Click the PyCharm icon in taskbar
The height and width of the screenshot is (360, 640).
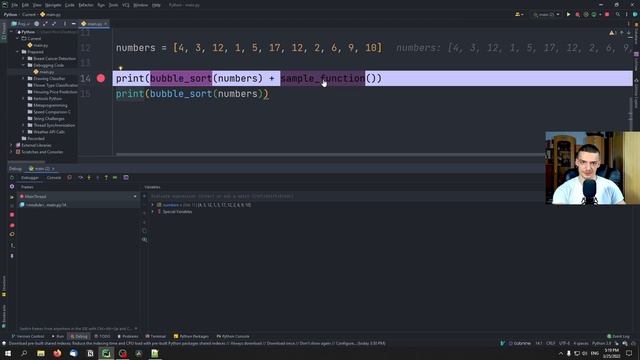pos(106,353)
